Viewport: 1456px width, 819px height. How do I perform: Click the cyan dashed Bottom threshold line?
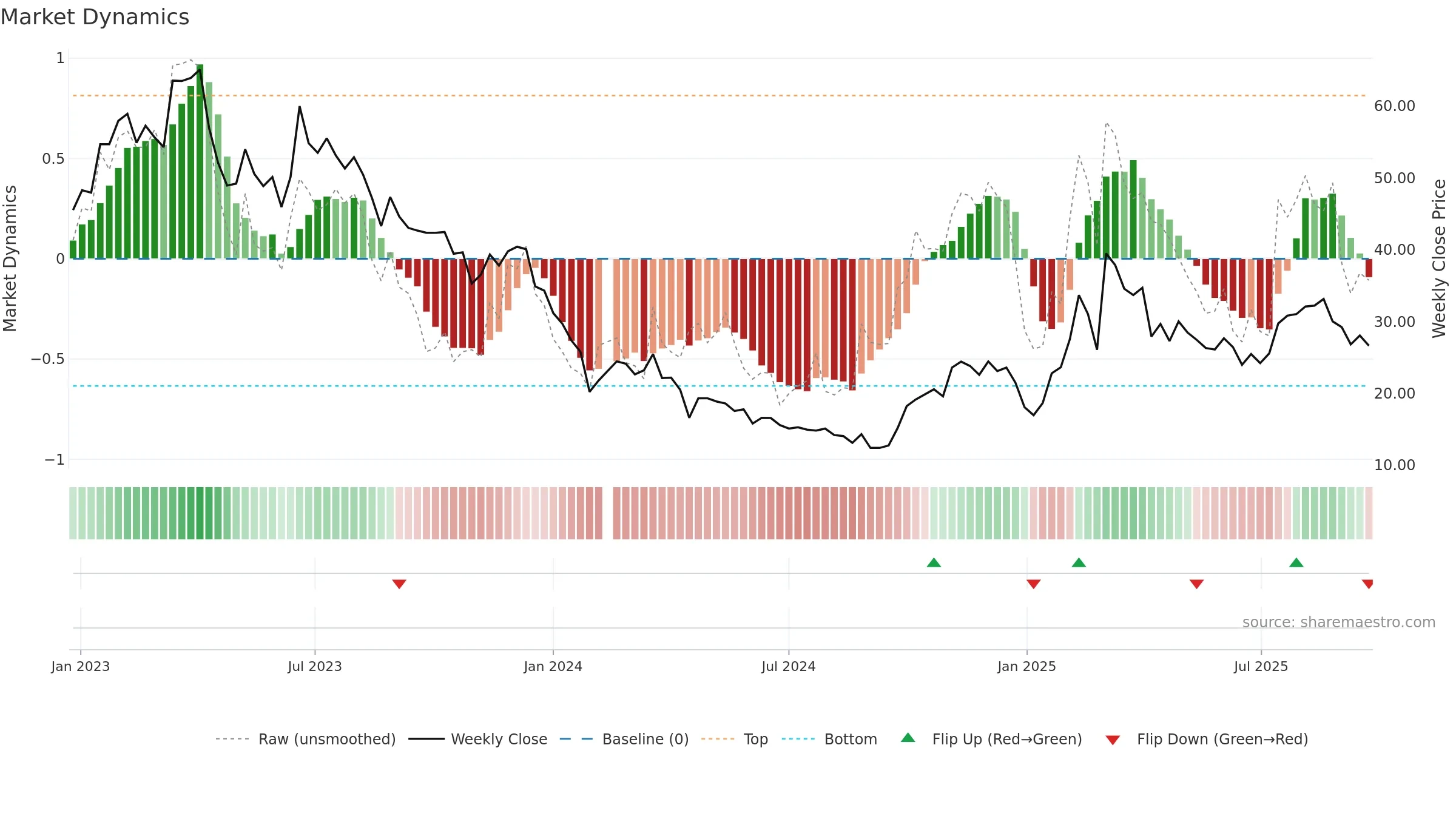(x=720, y=386)
